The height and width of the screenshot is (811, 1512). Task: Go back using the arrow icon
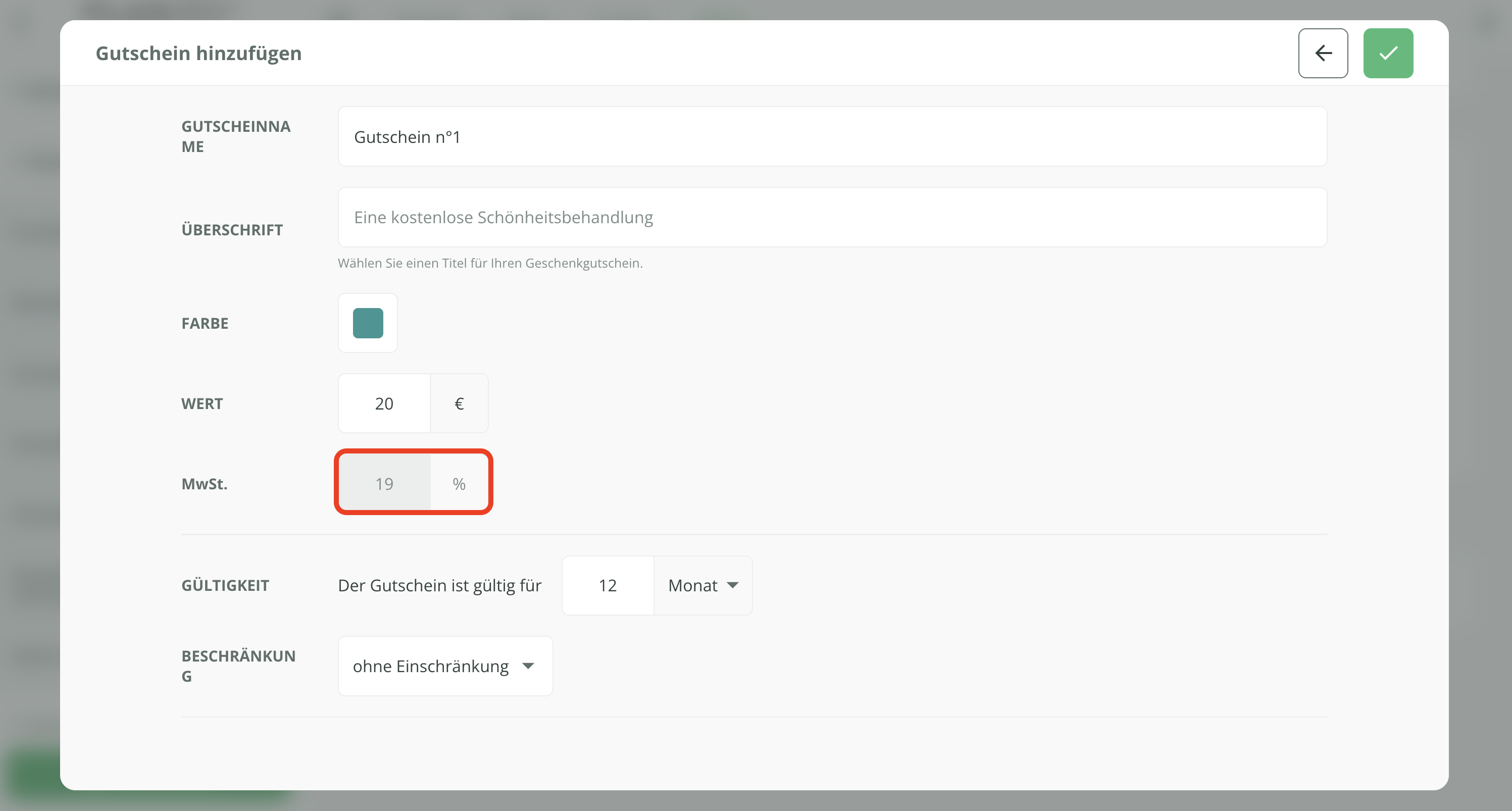tap(1323, 53)
